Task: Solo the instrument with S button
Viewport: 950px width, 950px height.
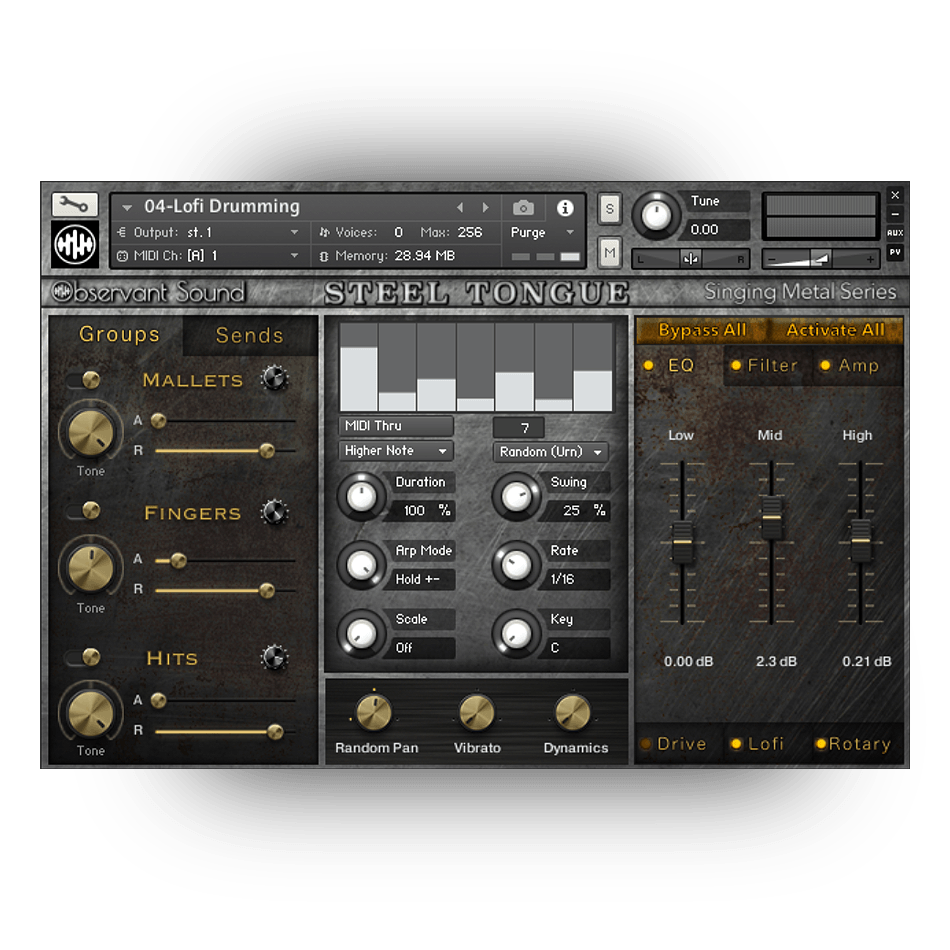Action: tap(610, 209)
